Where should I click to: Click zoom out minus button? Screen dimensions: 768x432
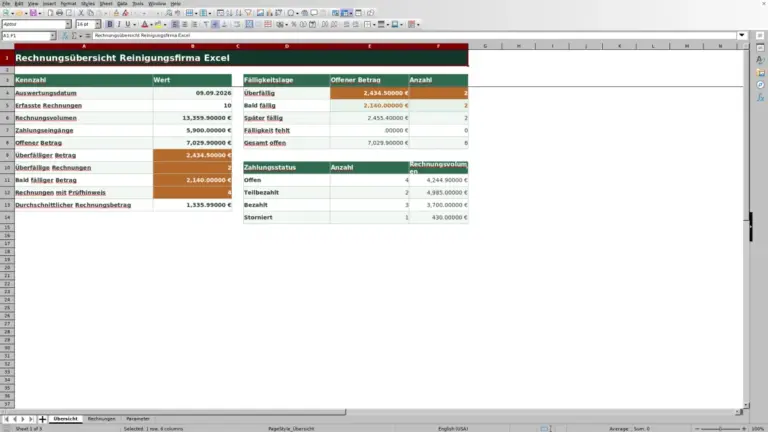697,429
